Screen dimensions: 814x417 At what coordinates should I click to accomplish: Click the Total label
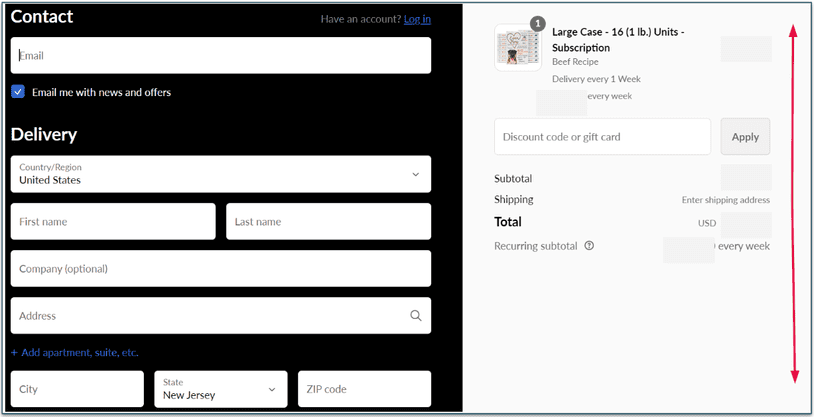pos(508,222)
